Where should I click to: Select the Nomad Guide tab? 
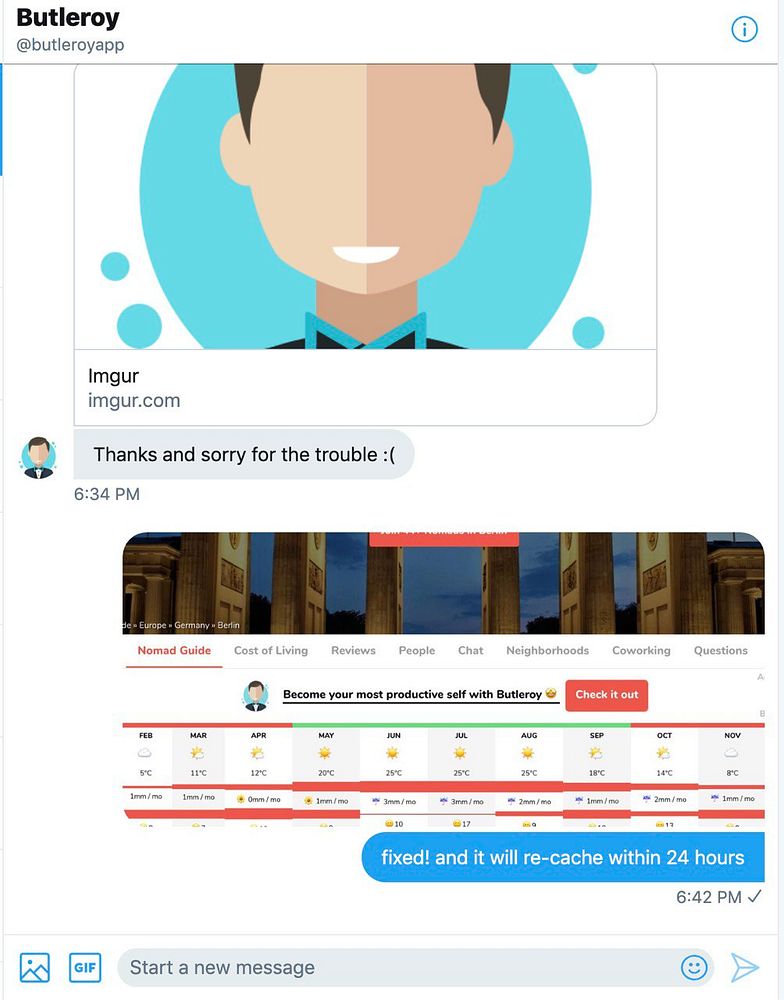[x=174, y=651]
